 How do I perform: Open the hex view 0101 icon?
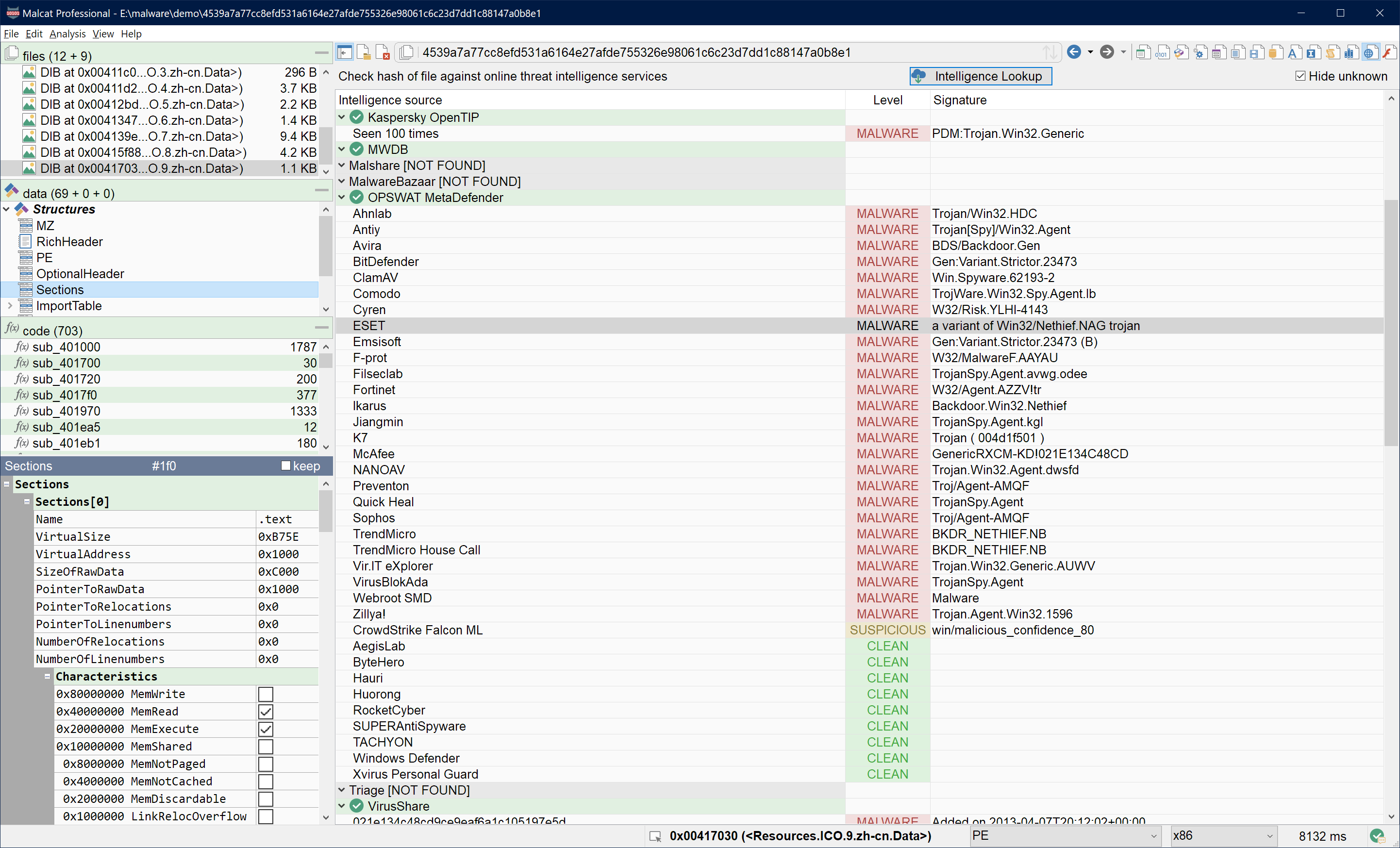pyautogui.click(x=1162, y=53)
